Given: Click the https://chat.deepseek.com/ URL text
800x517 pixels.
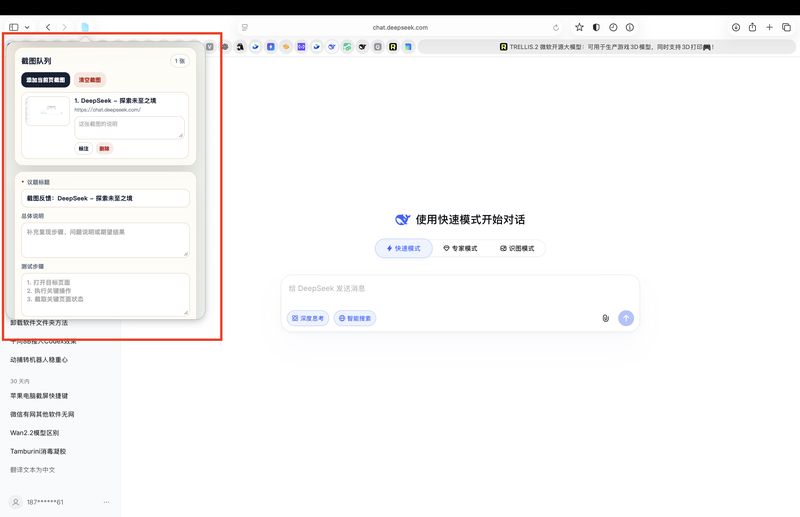Looking at the screenshot, I should click(108, 109).
